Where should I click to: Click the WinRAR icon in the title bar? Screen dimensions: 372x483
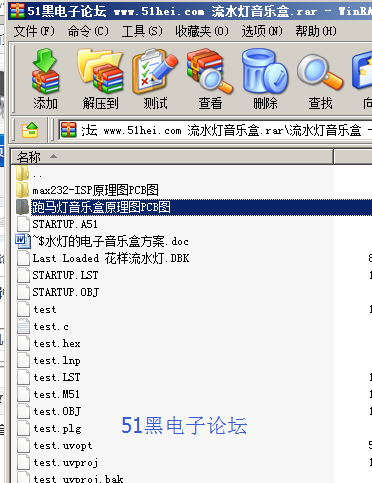click(x=17, y=11)
